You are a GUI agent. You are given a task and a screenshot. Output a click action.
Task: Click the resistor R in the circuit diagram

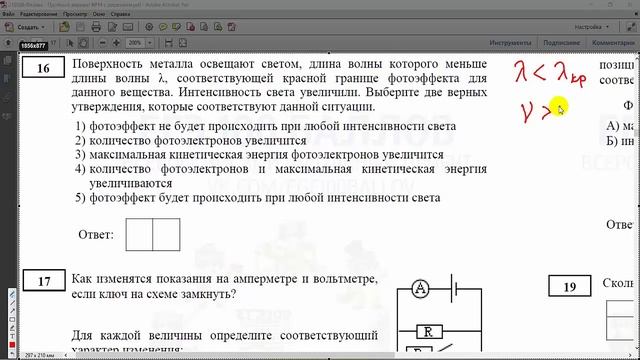(429, 332)
